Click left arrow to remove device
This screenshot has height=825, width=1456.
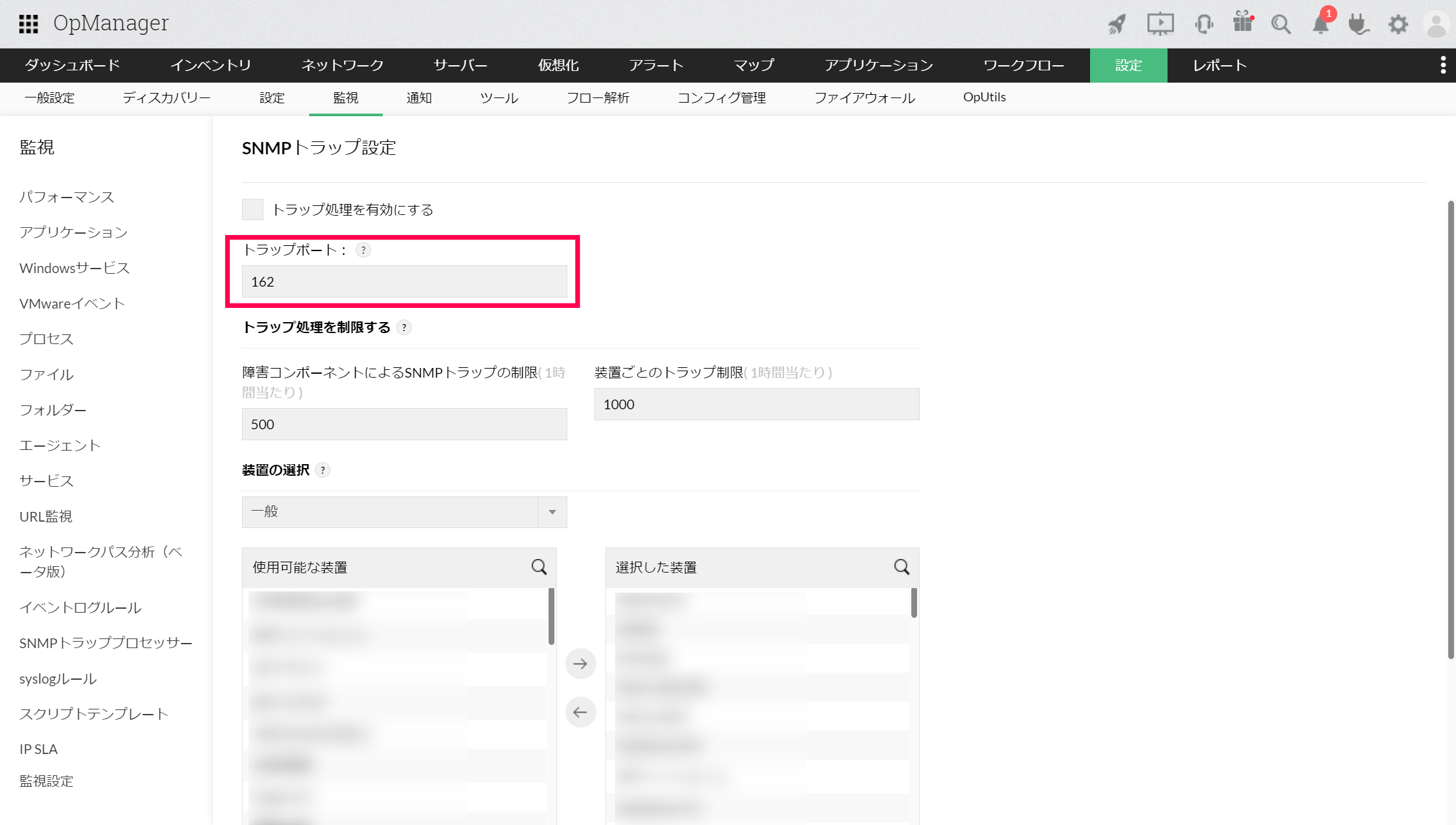pyautogui.click(x=580, y=712)
